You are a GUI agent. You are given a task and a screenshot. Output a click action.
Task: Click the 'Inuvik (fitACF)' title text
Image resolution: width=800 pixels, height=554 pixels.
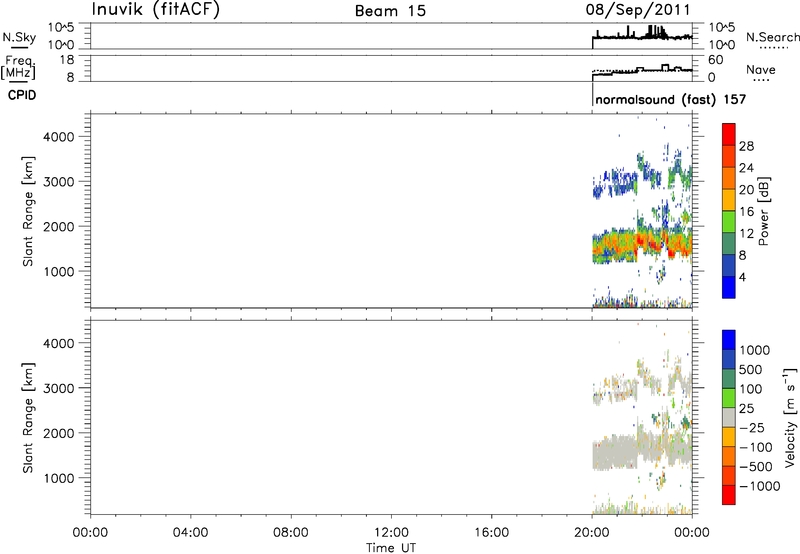coord(156,10)
